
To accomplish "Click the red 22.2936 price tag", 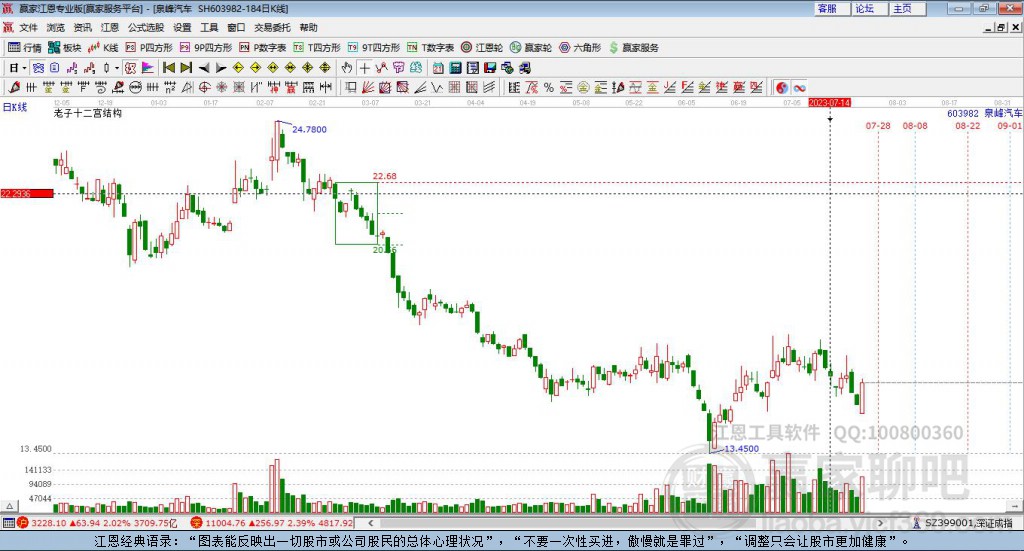I will click(27, 194).
